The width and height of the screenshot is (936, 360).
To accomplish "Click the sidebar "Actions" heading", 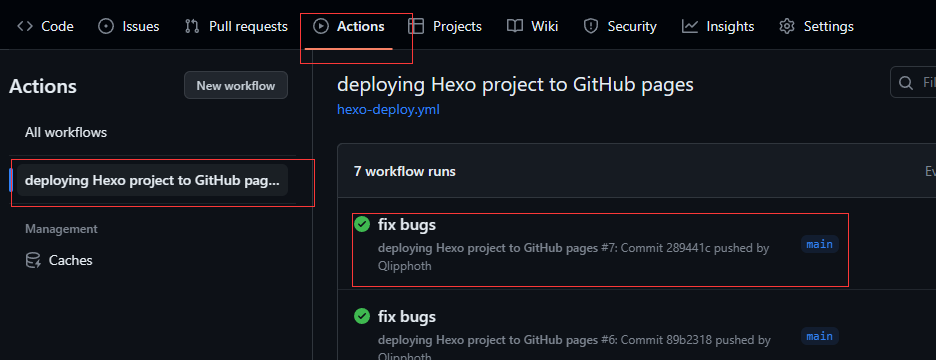I will [42, 86].
